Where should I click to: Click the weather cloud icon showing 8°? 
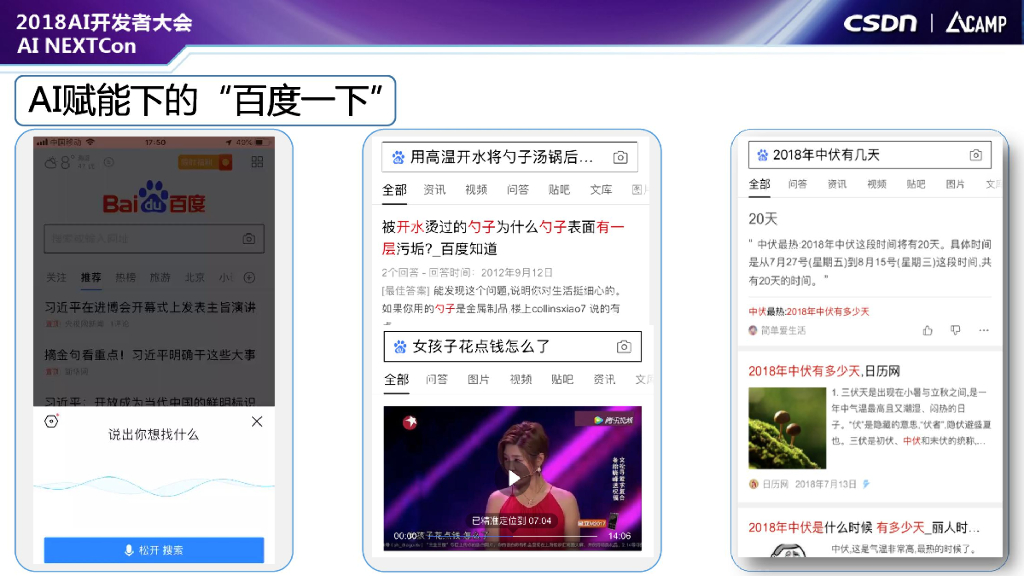[51, 163]
